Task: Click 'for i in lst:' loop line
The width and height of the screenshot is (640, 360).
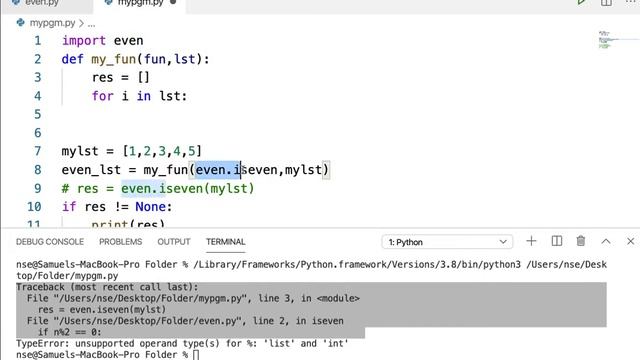Action: coord(139,96)
